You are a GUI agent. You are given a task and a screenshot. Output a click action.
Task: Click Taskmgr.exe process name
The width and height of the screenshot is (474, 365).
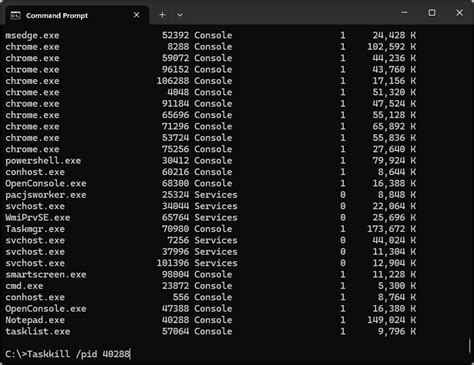point(35,229)
